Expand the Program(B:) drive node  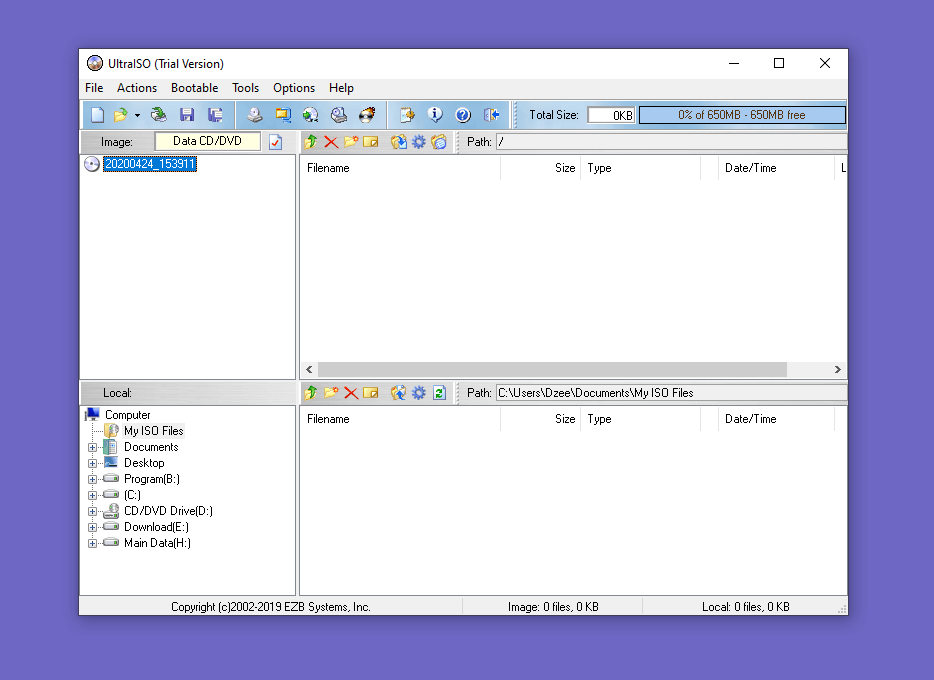(x=92, y=479)
